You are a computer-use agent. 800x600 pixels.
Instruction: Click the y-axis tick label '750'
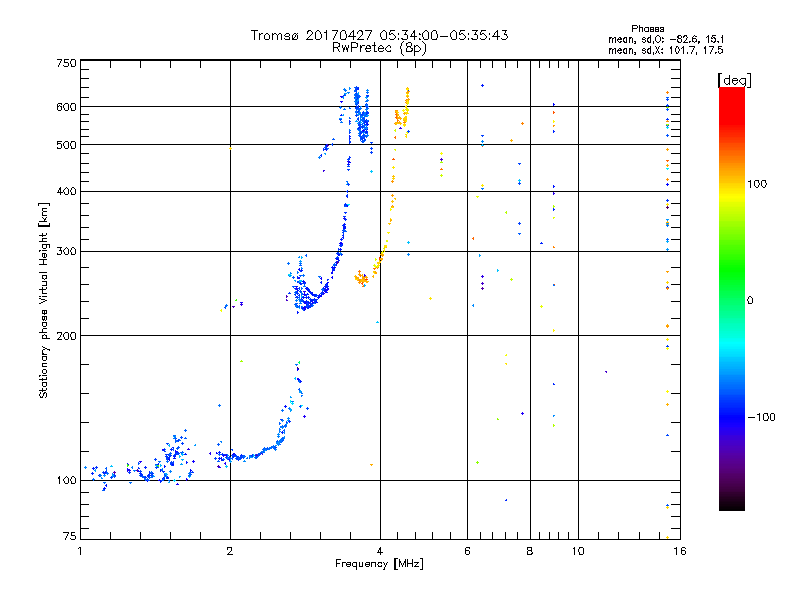pyautogui.click(x=66, y=64)
